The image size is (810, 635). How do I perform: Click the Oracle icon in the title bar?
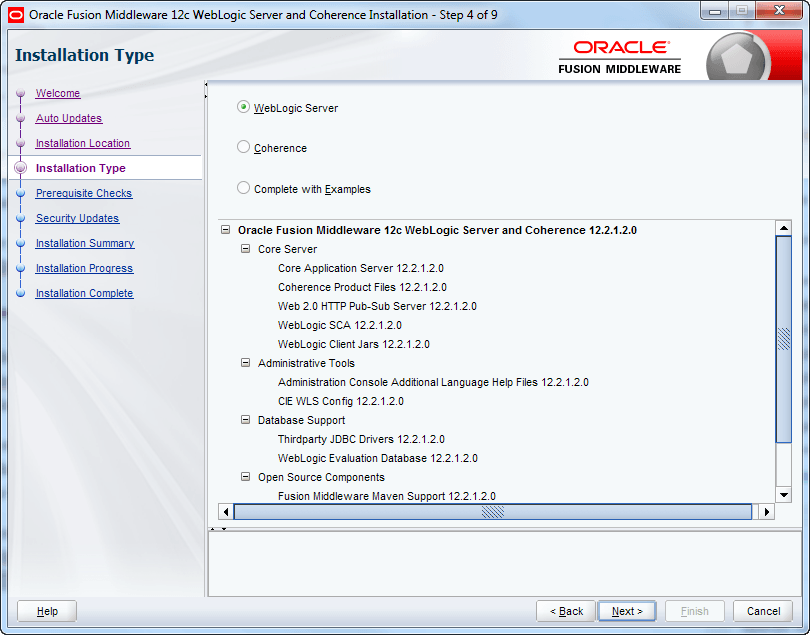click(16, 14)
